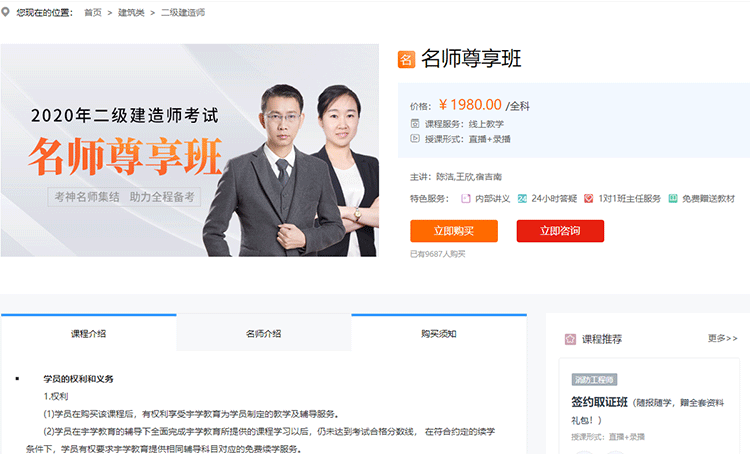750x454 pixels.
Task: Open the 购买须知 tab
Action: tap(439, 333)
